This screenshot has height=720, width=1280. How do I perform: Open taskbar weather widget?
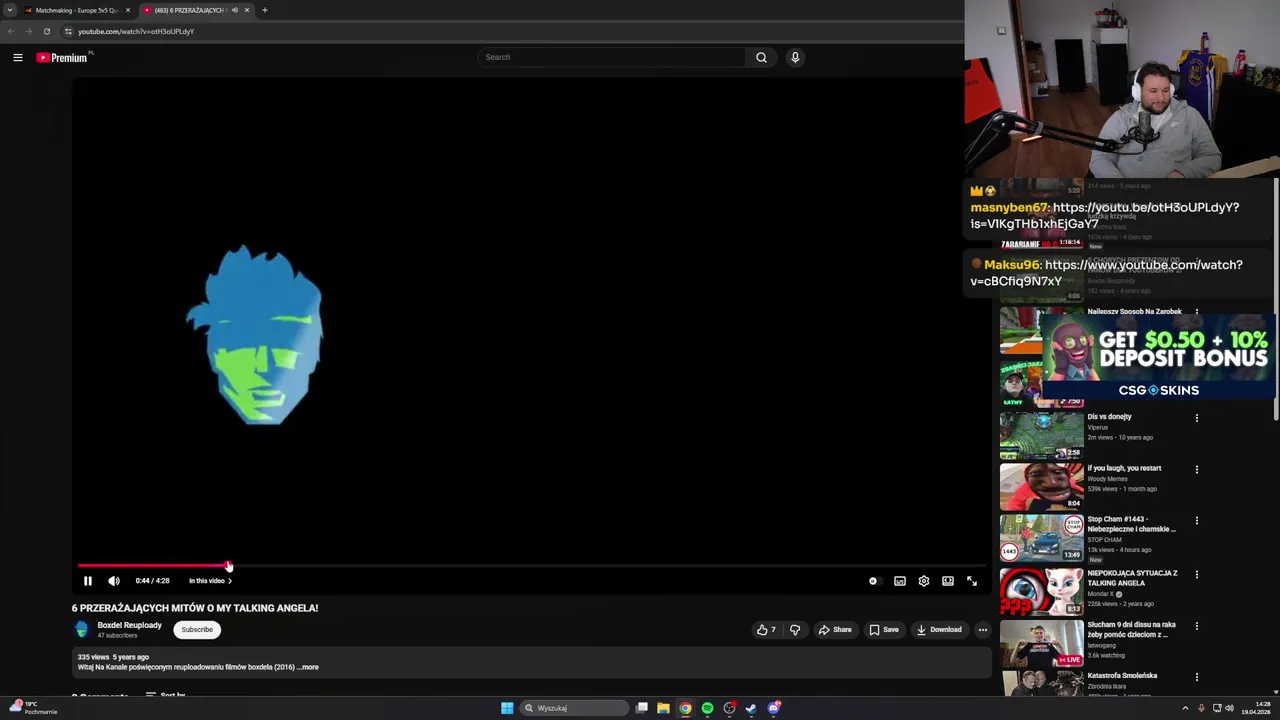click(x=35, y=708)
